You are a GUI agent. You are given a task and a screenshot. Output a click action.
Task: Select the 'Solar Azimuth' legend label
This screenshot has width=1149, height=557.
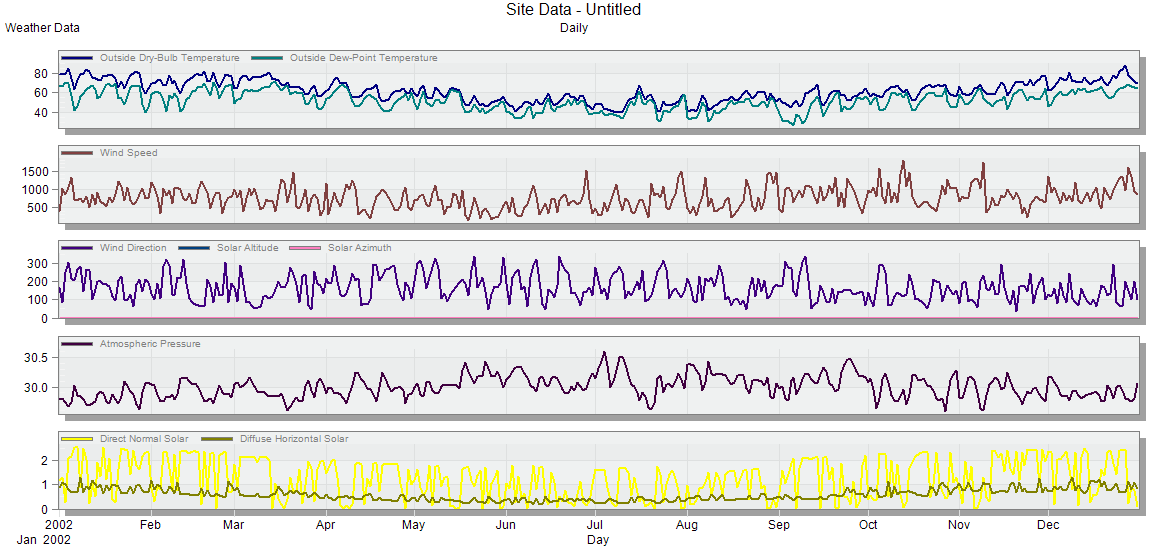click(x=359, y=248)
